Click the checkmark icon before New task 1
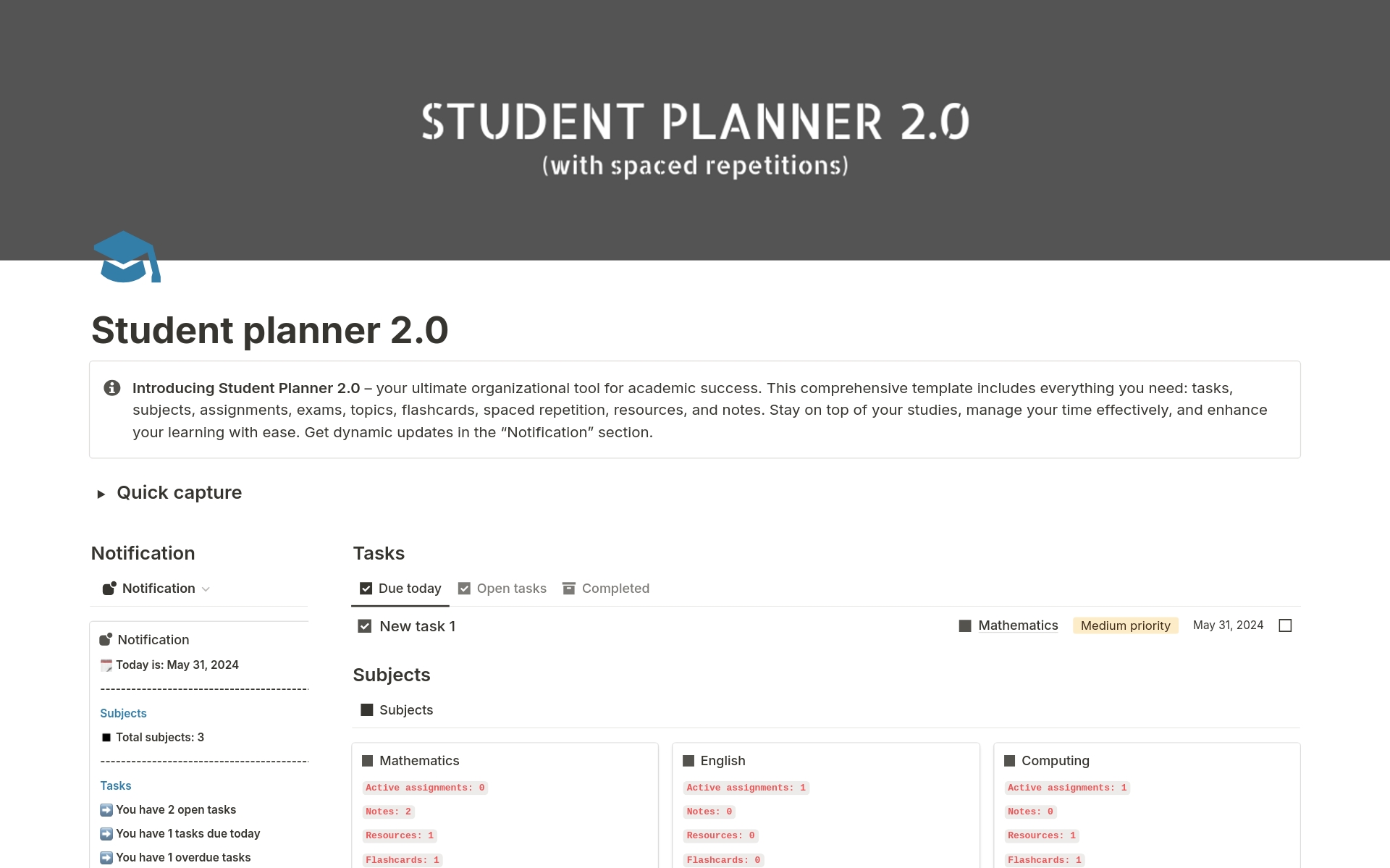1390x868 pixels. click(x=365, y=626)
